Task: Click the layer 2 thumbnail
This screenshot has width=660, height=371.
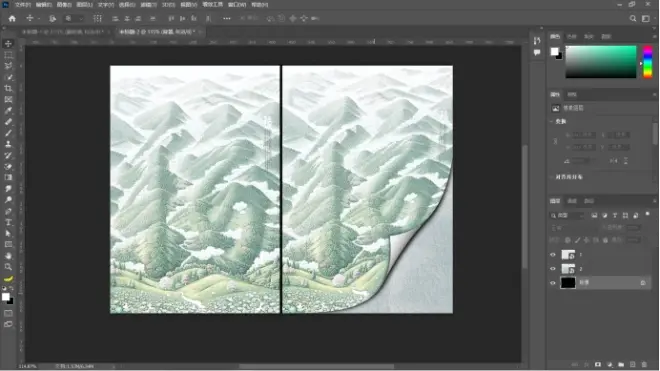Action: (568, 269)
